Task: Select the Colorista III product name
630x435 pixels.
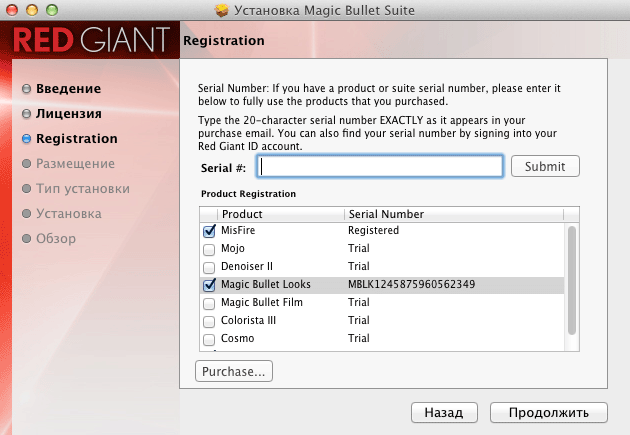Action: pyautogui.click(x=248, y=321)
